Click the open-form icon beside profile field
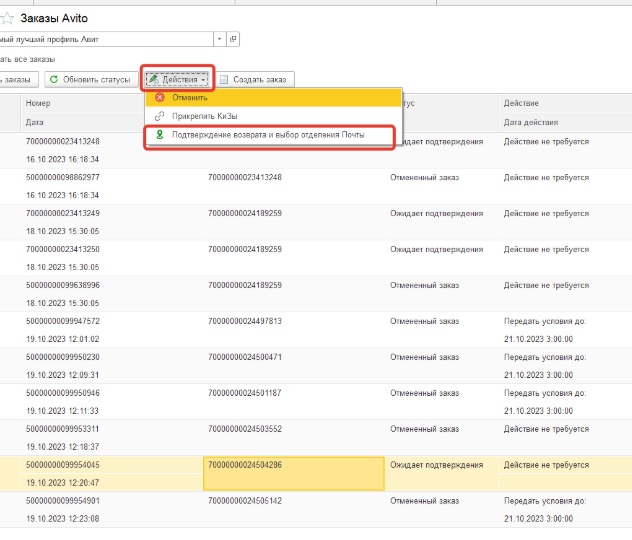Image resolution: width=632 pixels, height=540 pixels. pyautogui.click(x=233, y=39)
